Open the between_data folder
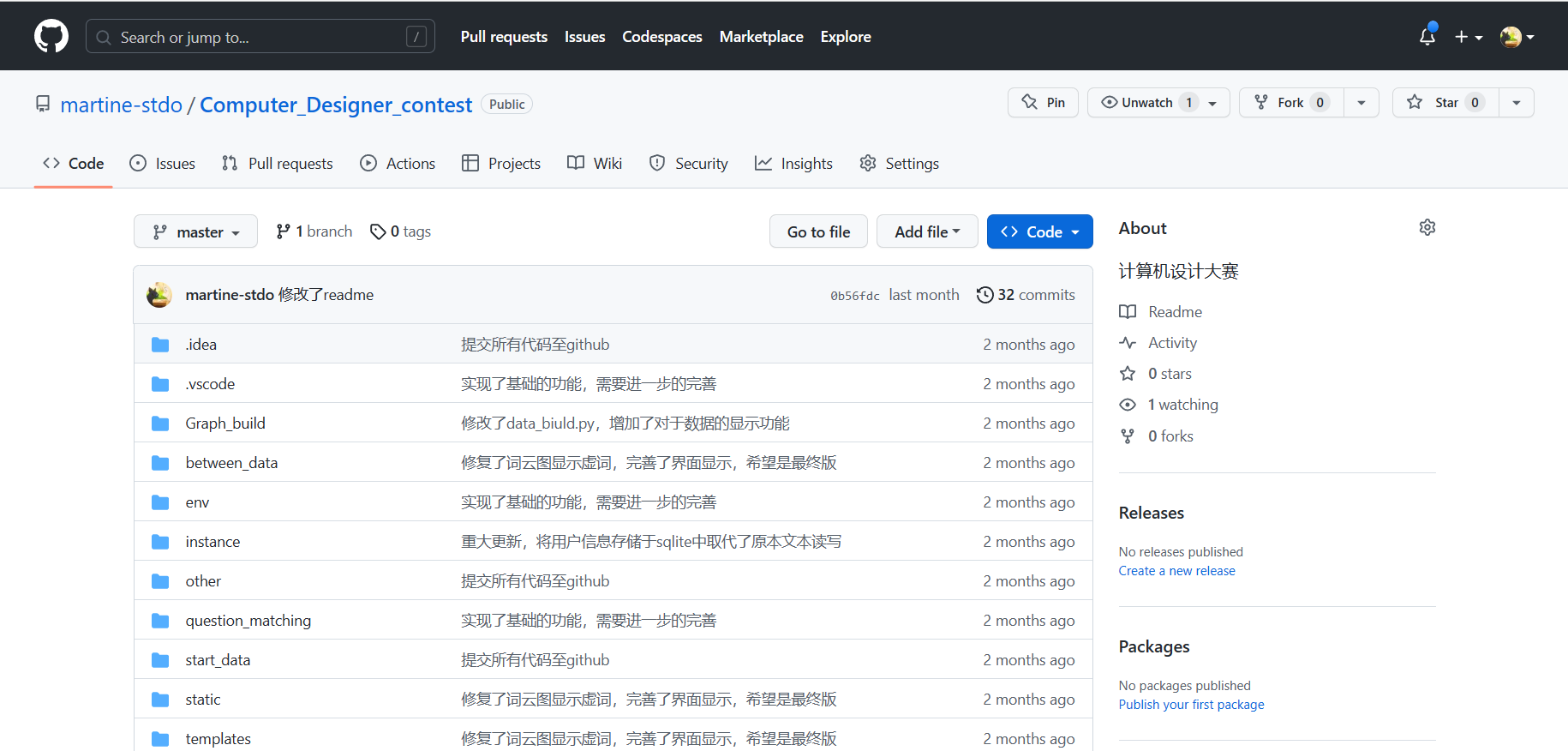 point(231,463)
